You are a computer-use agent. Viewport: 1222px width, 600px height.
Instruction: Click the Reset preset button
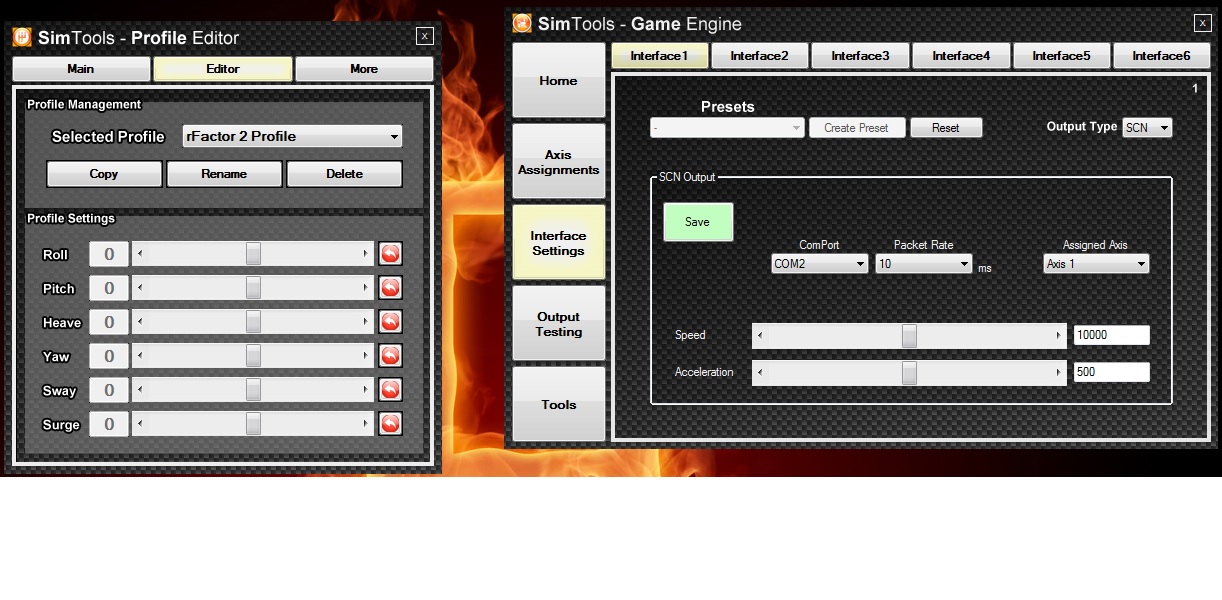(946, 128)
